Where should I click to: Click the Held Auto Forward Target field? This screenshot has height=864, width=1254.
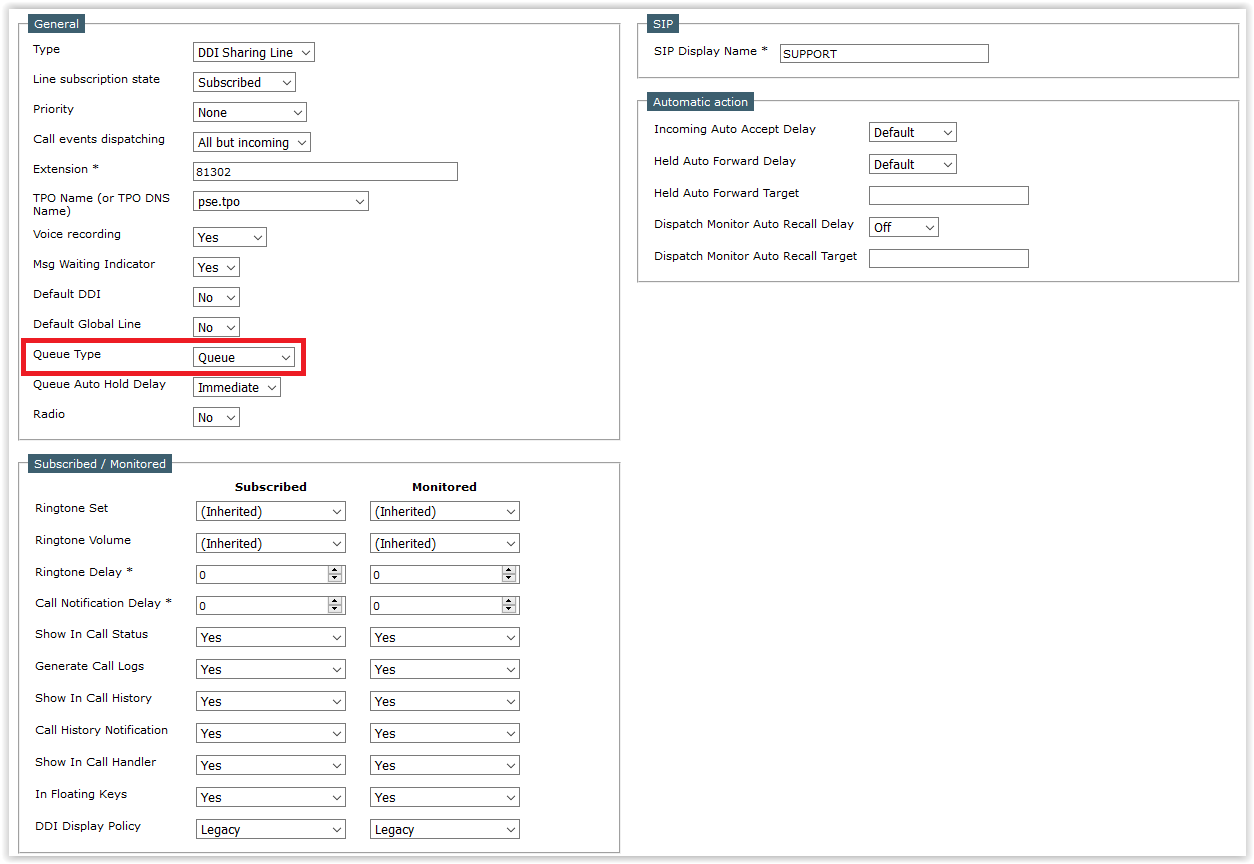point(949,195)
